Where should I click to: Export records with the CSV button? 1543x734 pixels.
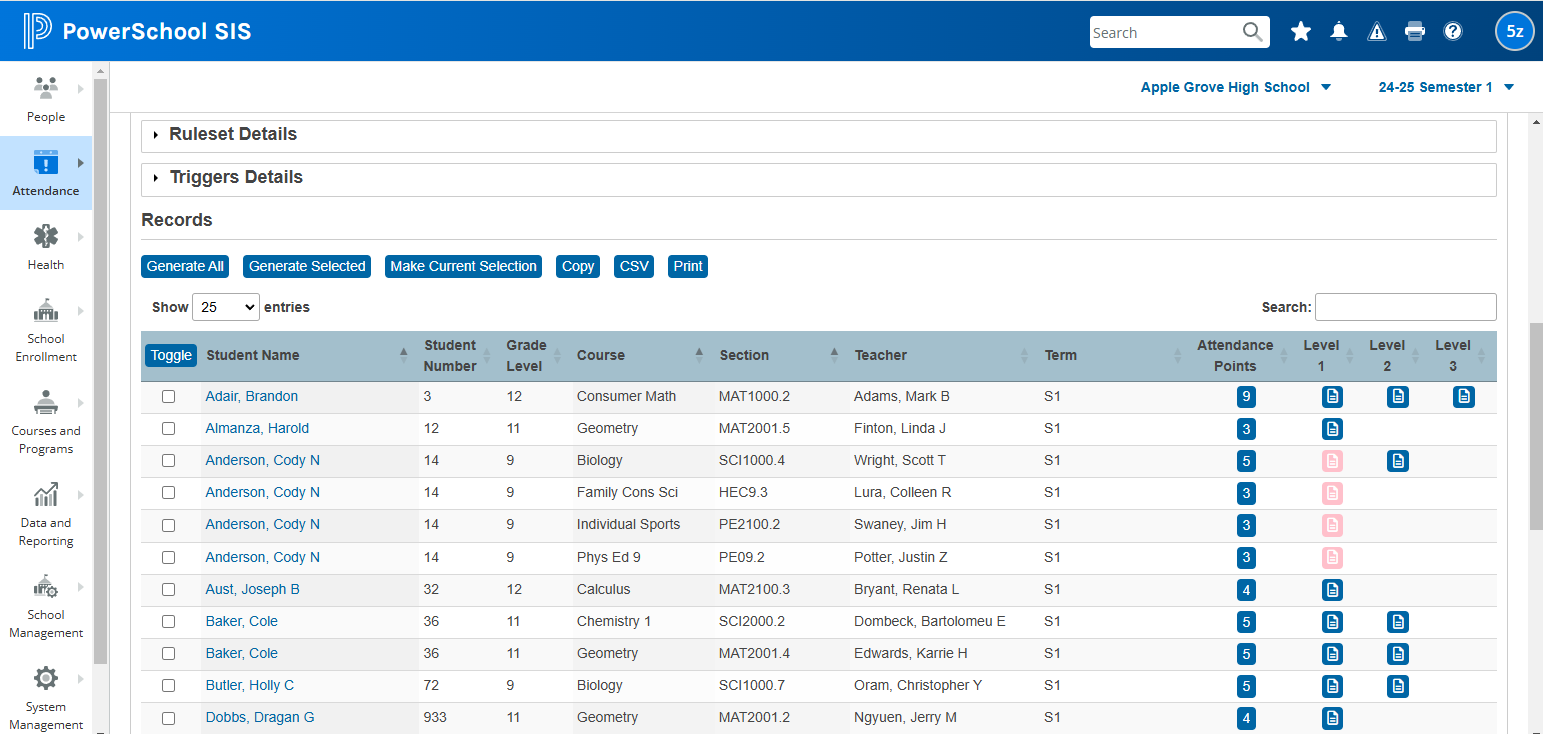634,266
